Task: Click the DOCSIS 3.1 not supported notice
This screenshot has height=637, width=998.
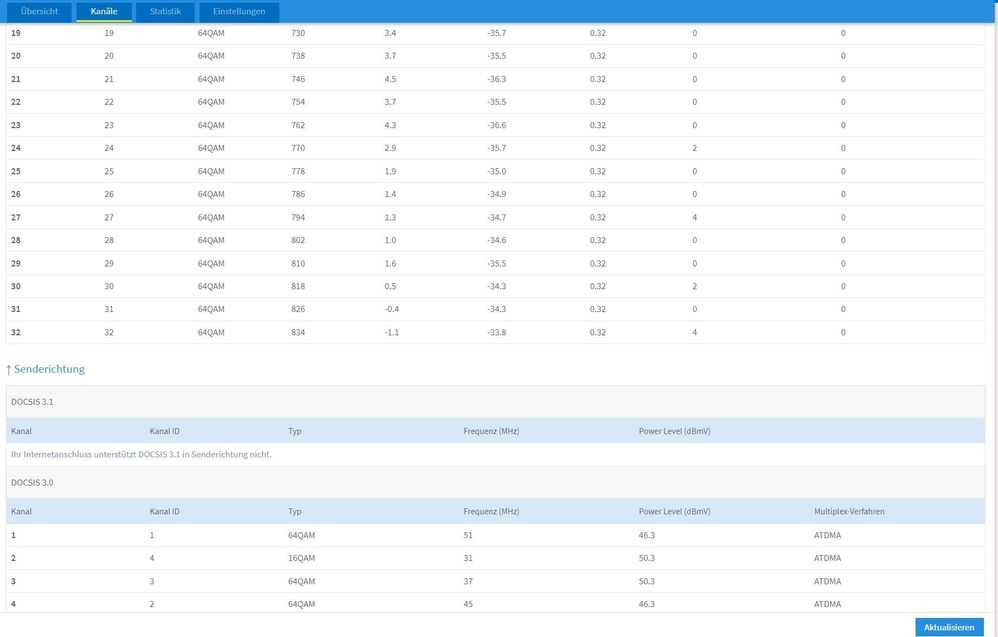Action: coord(141,454)
